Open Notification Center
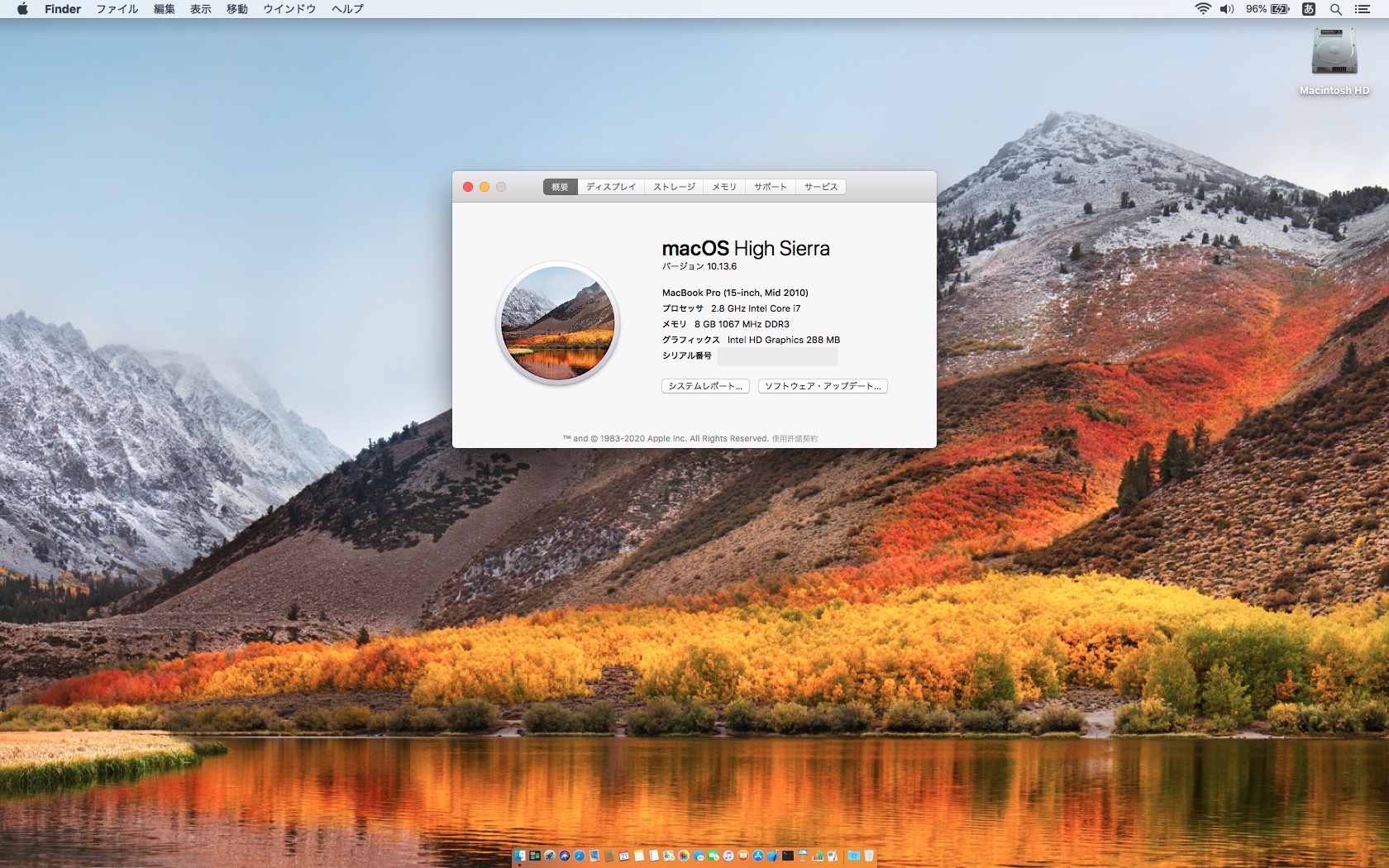The width and height of the screenshot is (1389, 868). 1363,9
